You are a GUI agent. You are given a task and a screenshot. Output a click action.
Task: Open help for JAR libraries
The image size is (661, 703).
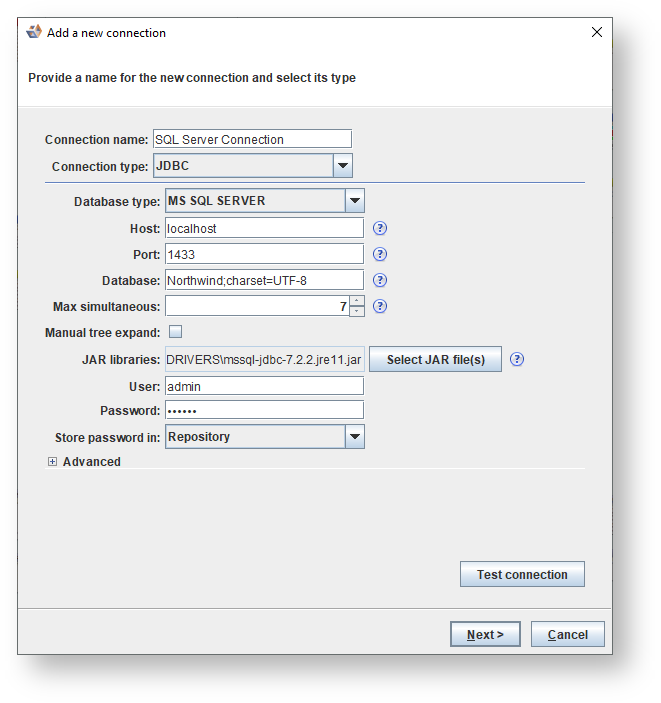(517, 360)
